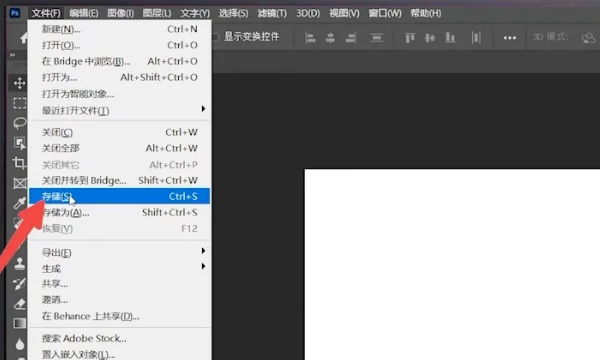600x360 pixels.
Task: Select the Gradient tool
Action: [20, 324]
